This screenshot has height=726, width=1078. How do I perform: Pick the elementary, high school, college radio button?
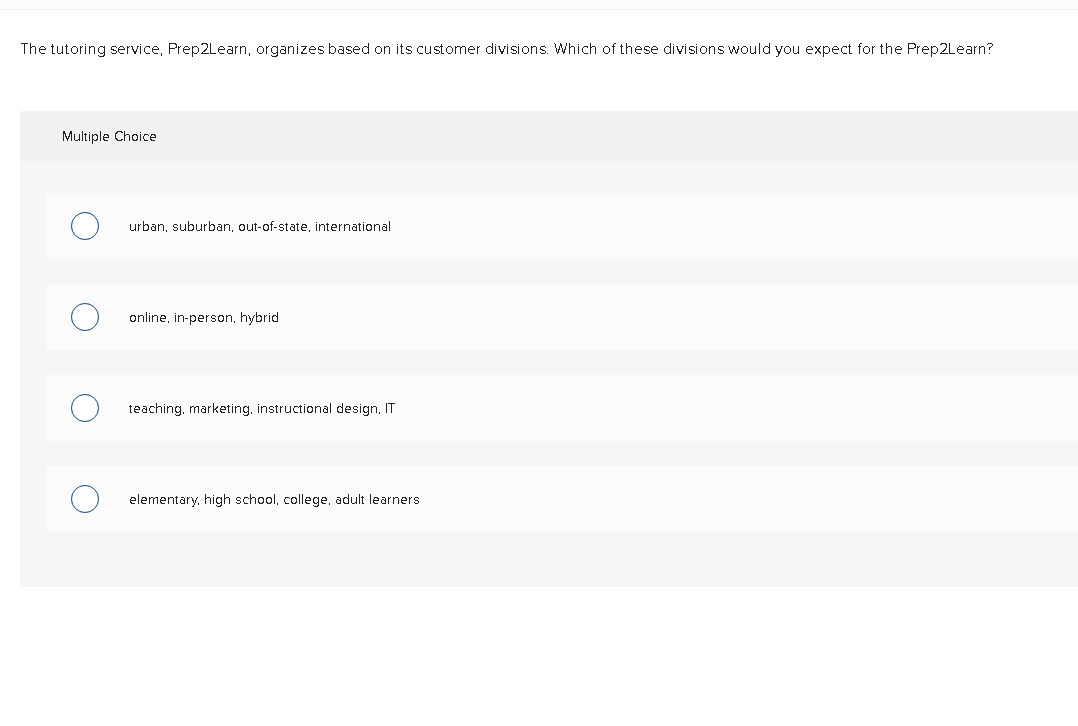(85, 499)
